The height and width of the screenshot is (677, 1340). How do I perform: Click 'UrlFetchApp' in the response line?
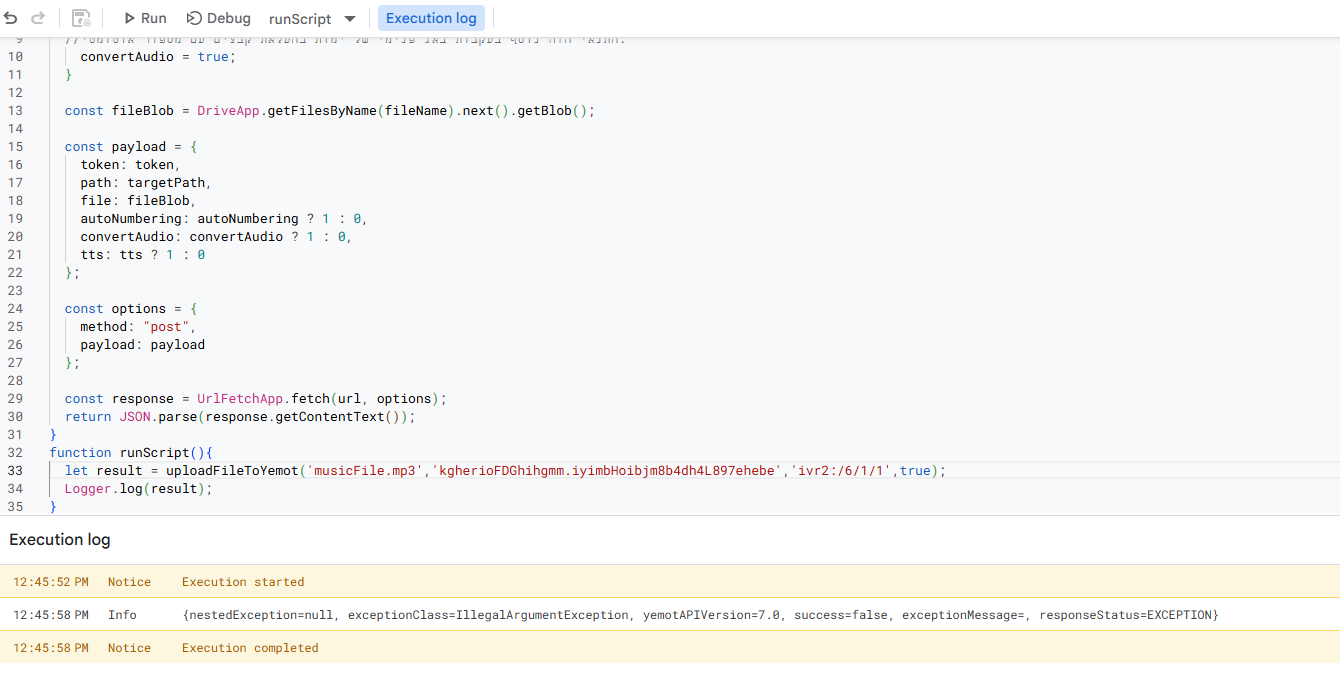click(x=240, y=399)
